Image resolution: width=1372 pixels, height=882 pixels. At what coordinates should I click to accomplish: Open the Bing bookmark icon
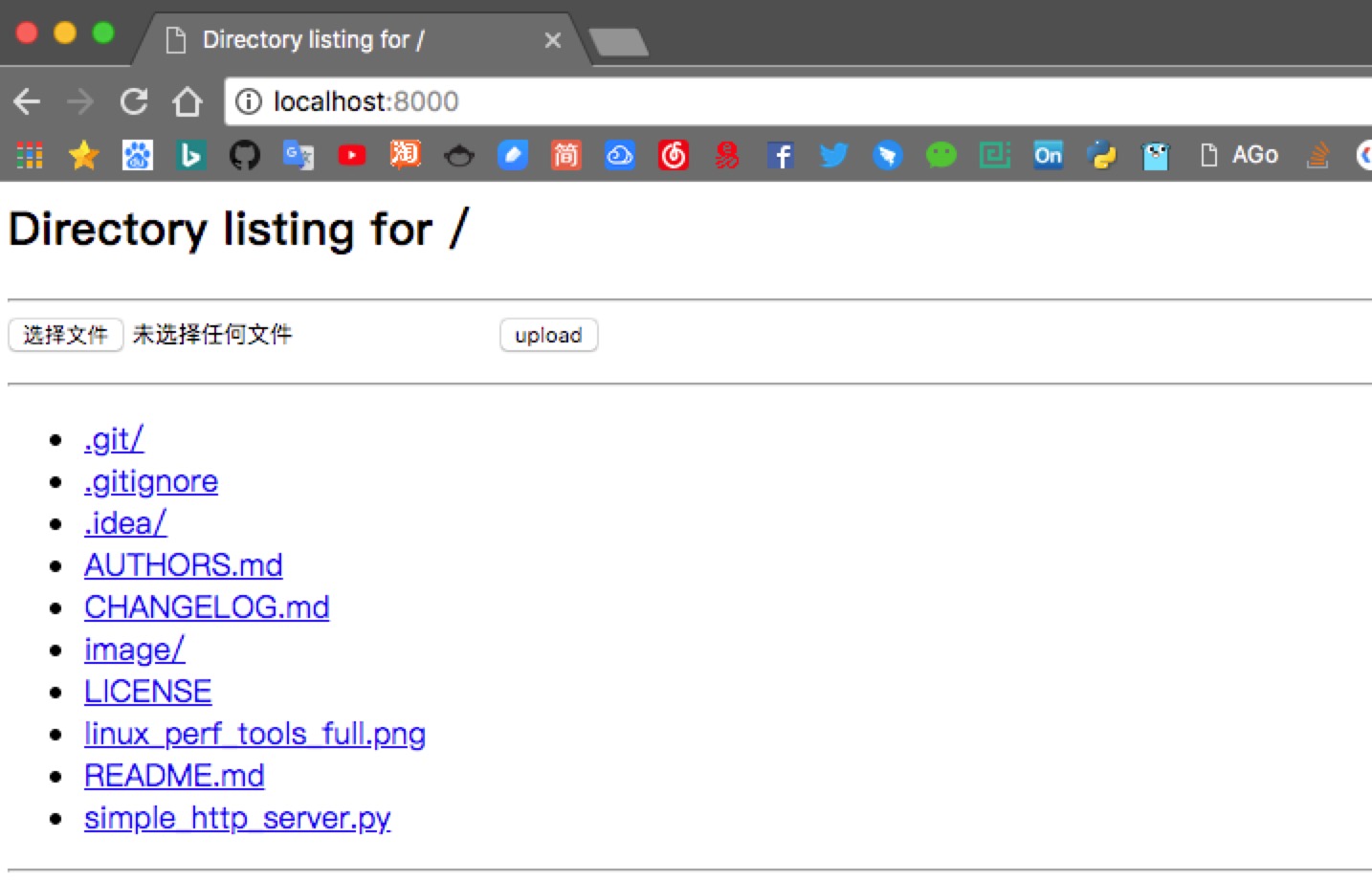point(191,155)
